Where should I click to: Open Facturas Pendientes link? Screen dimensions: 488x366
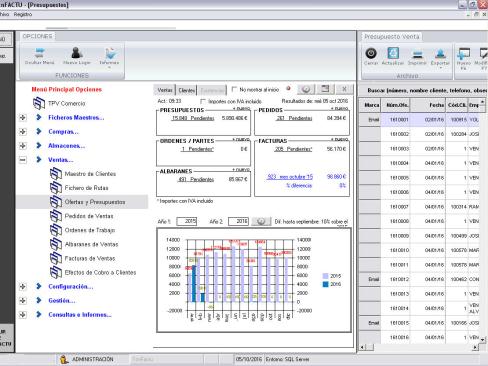293,149
